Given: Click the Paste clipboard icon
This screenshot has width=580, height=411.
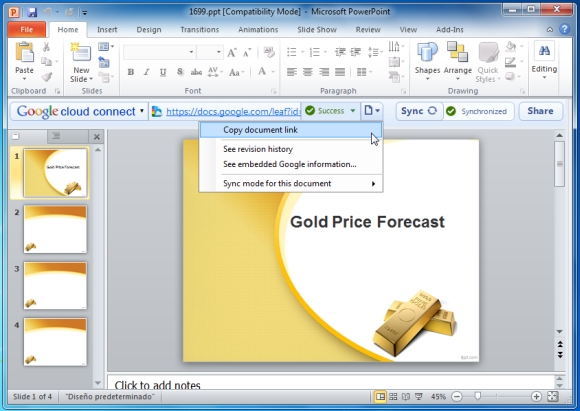Looking at the screenshot, I should [24, 53].
